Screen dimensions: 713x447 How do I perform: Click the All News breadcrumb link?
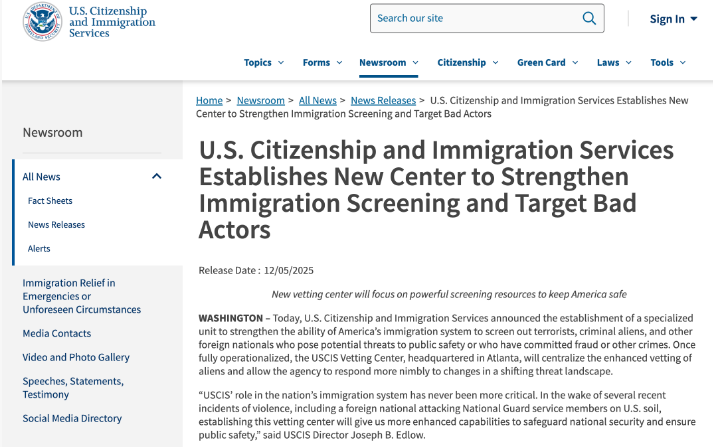[318, 101]
